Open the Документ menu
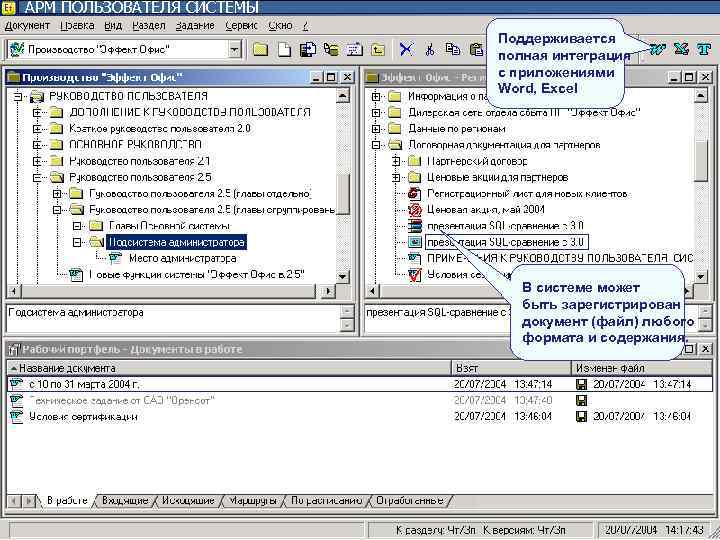The width and height of the screenshot is (720, 540). [27, 26]
